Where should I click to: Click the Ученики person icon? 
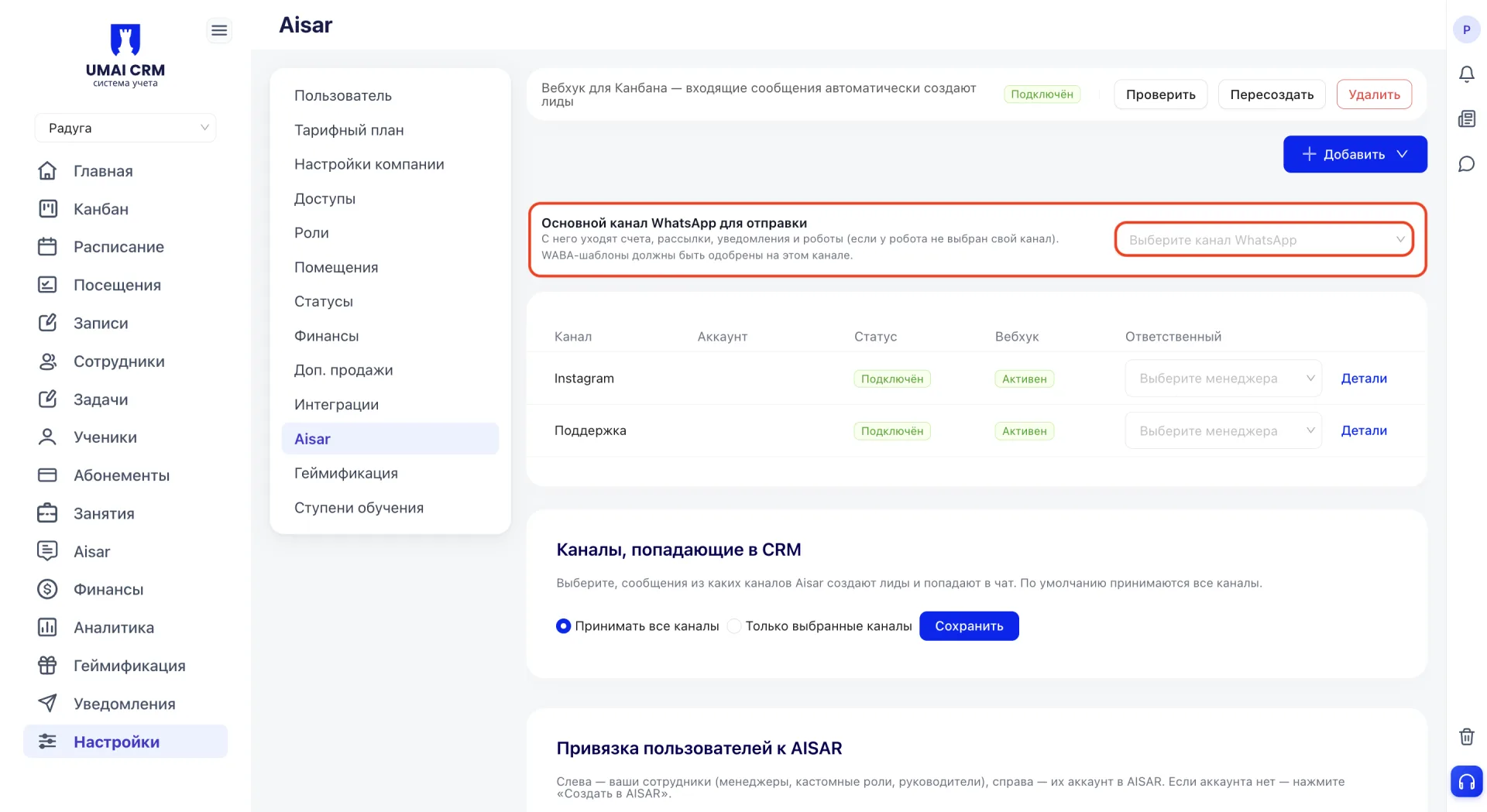[x=47, y=437]
